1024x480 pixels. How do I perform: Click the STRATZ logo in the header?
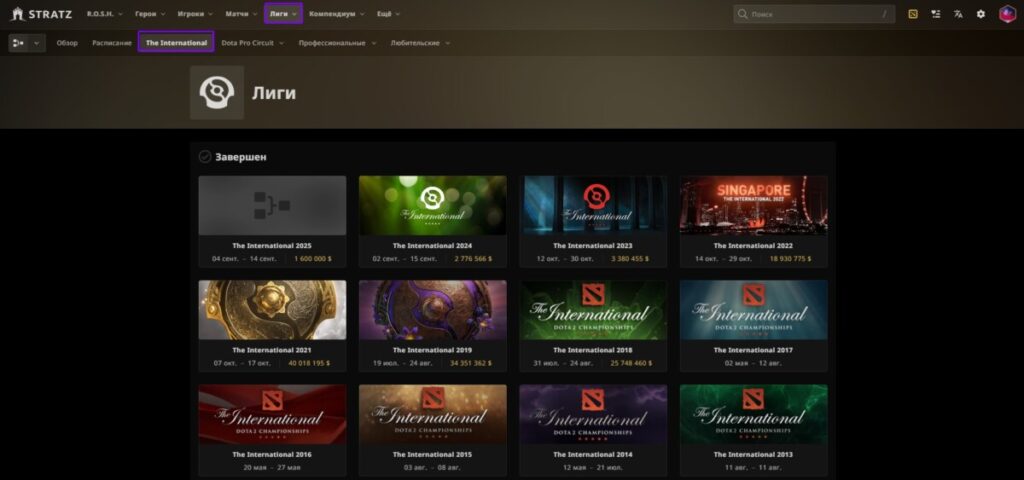[x=41, y=14]
